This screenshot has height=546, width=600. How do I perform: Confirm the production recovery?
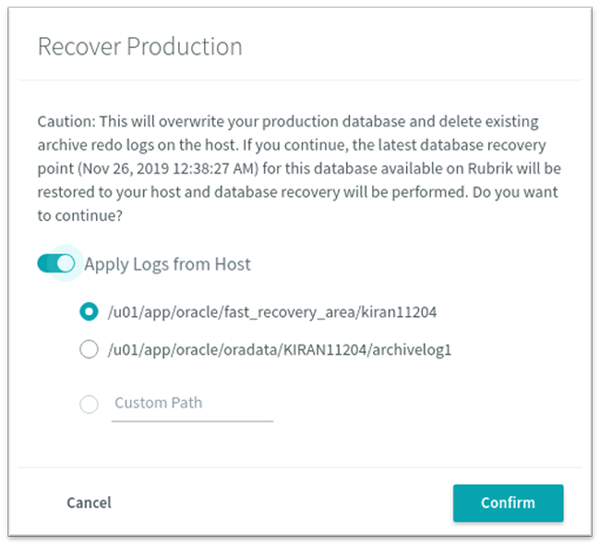(x=508, y=503)
